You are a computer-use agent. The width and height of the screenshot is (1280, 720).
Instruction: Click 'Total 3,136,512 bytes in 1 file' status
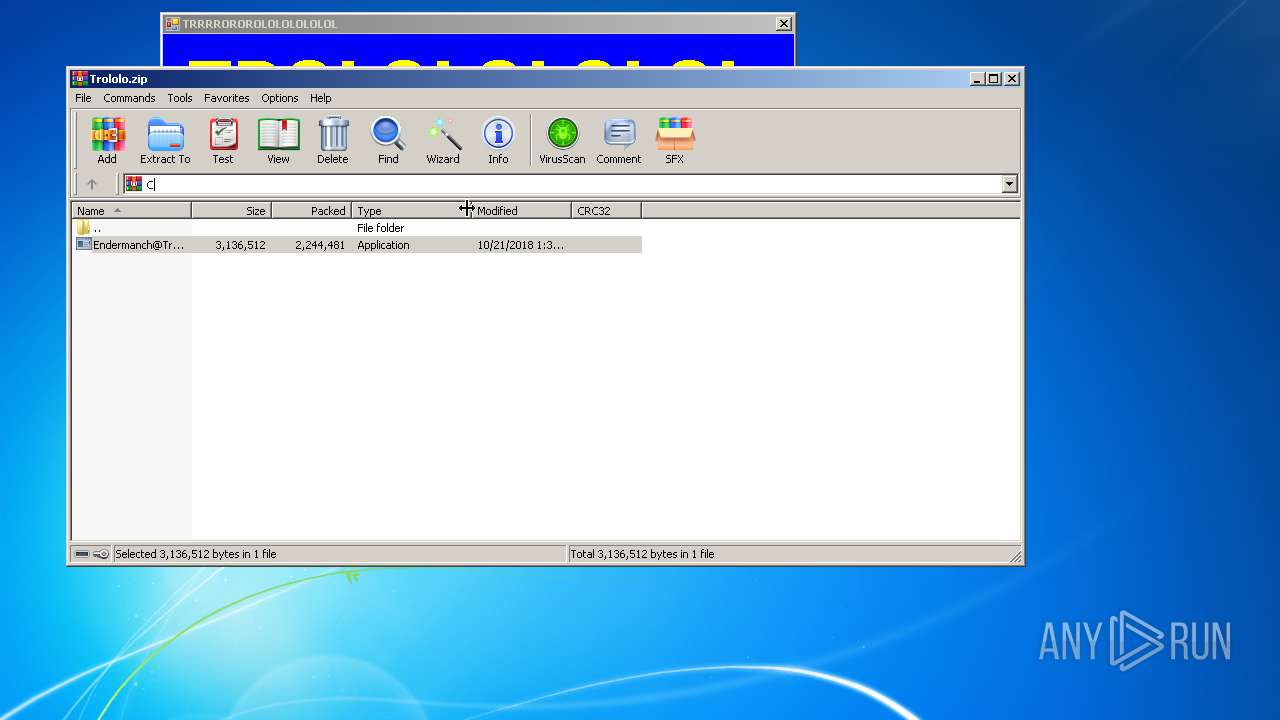pos(642,554)
